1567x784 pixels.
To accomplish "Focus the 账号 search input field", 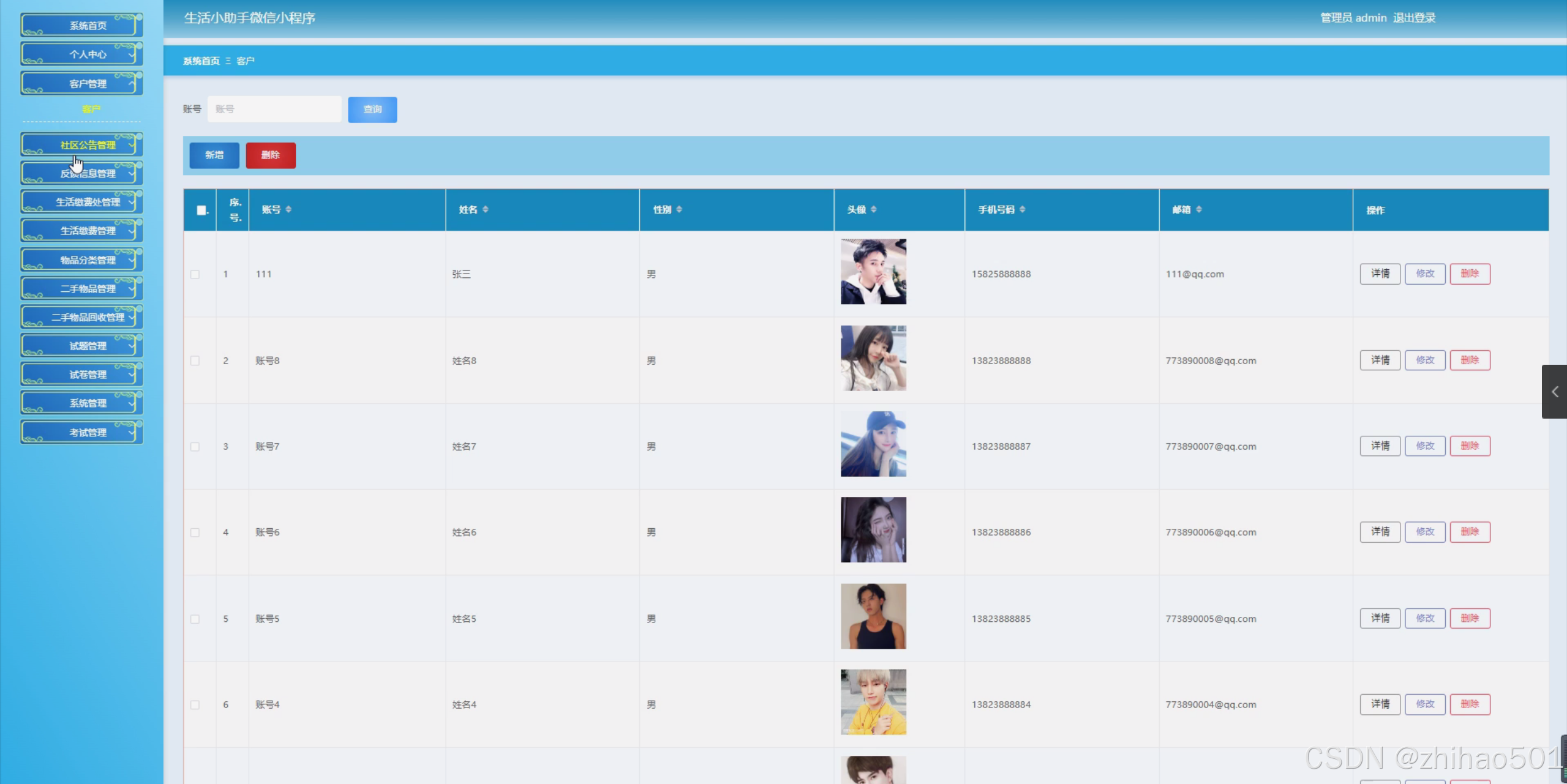I will 274,110.
